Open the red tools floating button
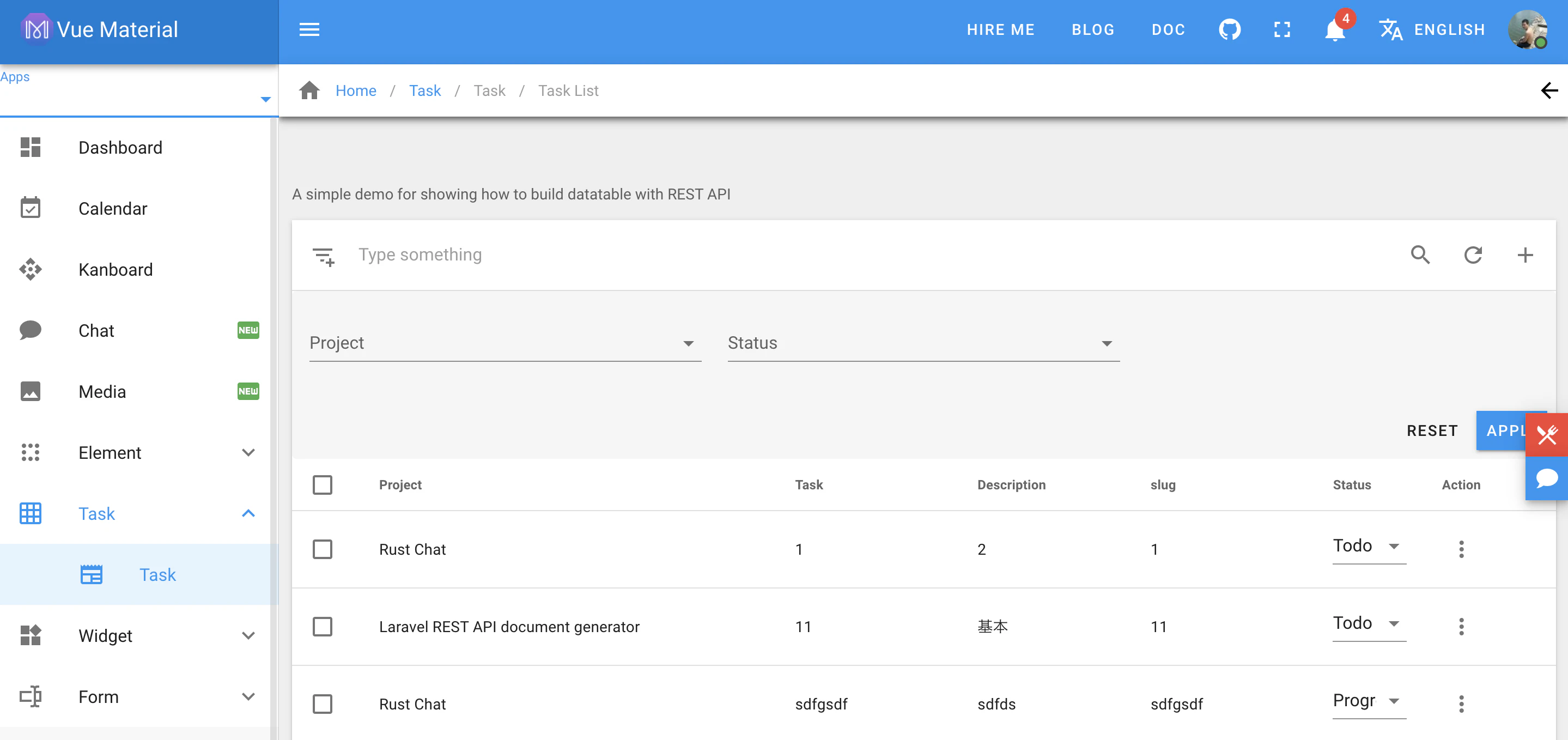1568x740 pixels. [x=1546, y=434]
